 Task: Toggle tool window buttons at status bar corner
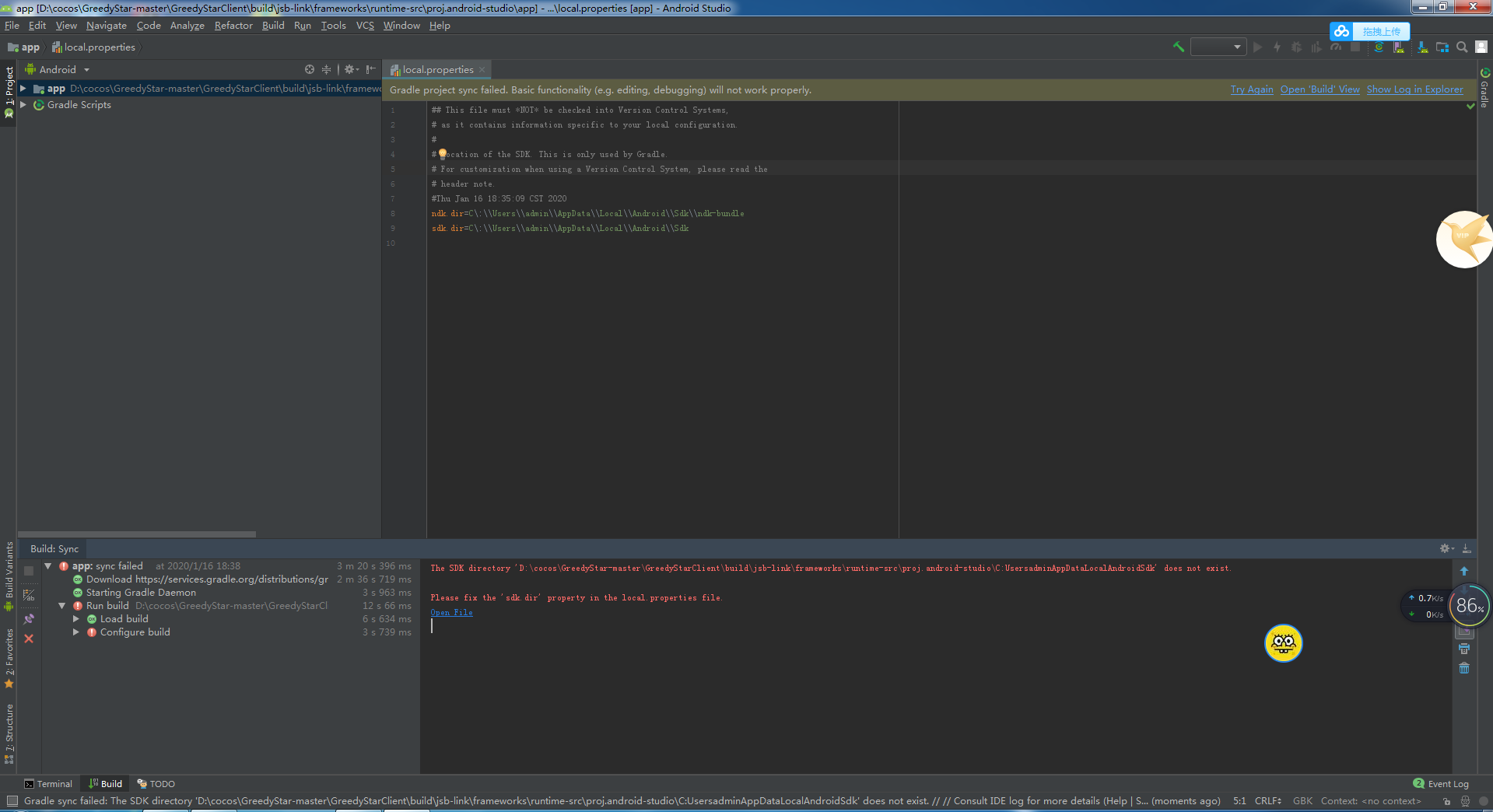pyautogui.click(x=12, y=801)
